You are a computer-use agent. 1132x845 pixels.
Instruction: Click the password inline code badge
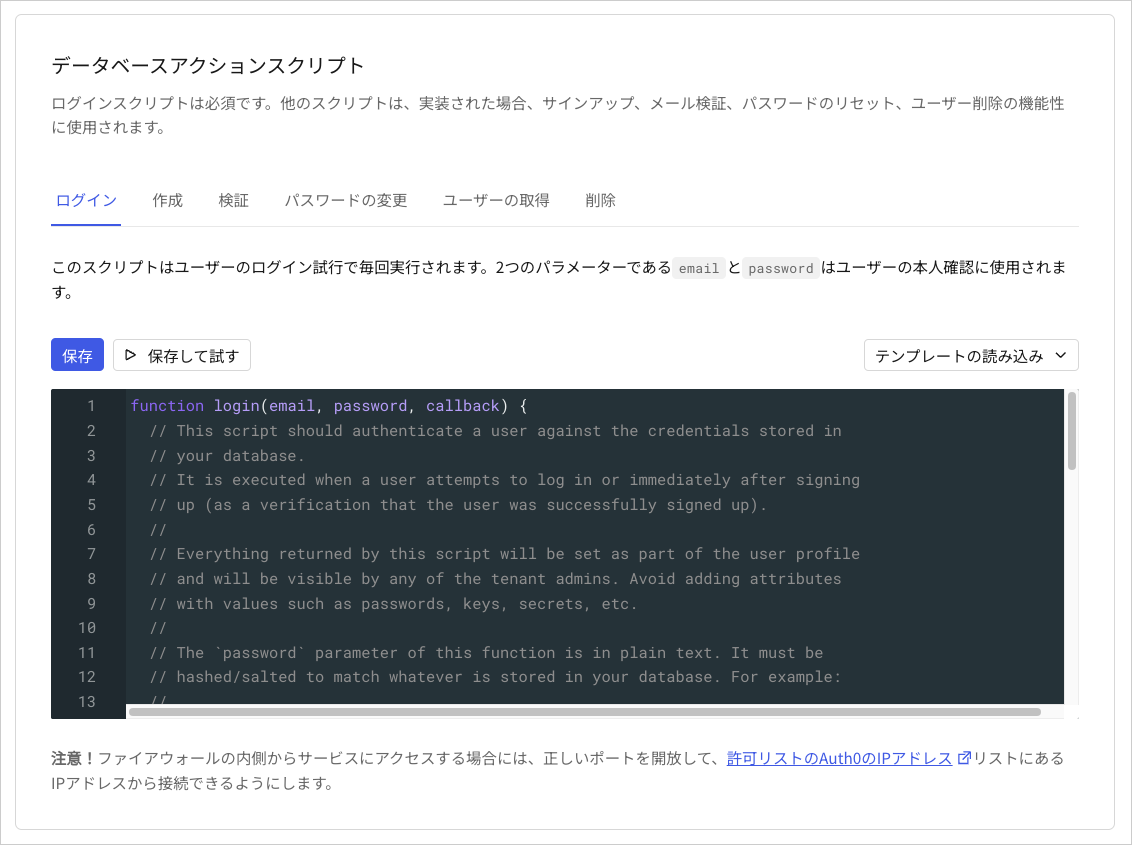coord(780,268)
